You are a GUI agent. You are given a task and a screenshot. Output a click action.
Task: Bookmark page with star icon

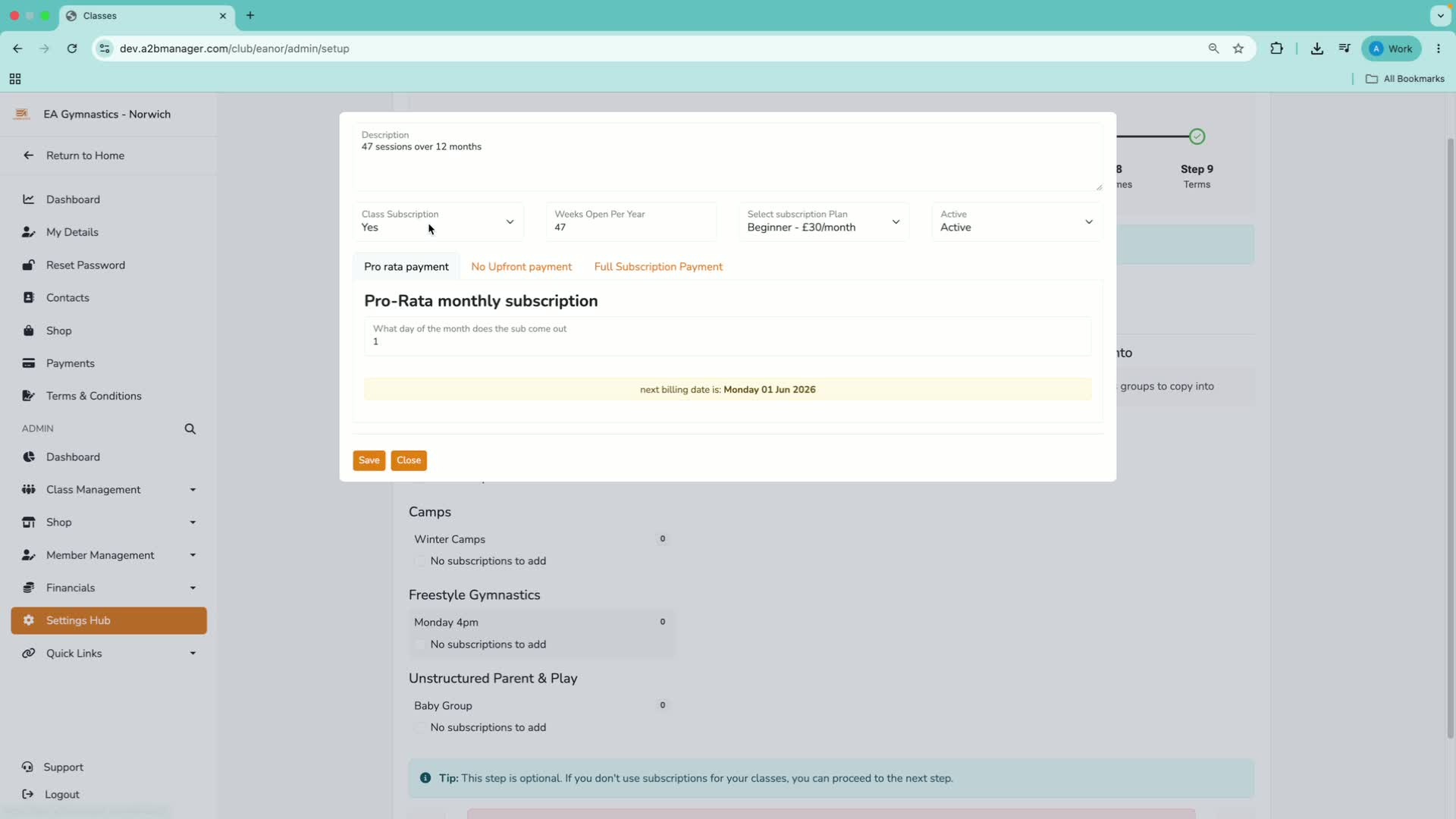coord(1238,49)
